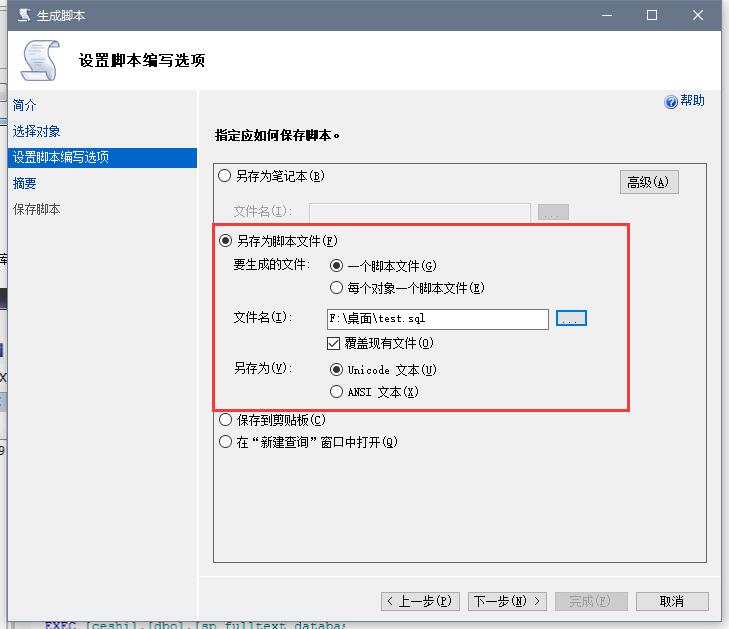Go to 选择对象 wizard page

click(37, 131)
